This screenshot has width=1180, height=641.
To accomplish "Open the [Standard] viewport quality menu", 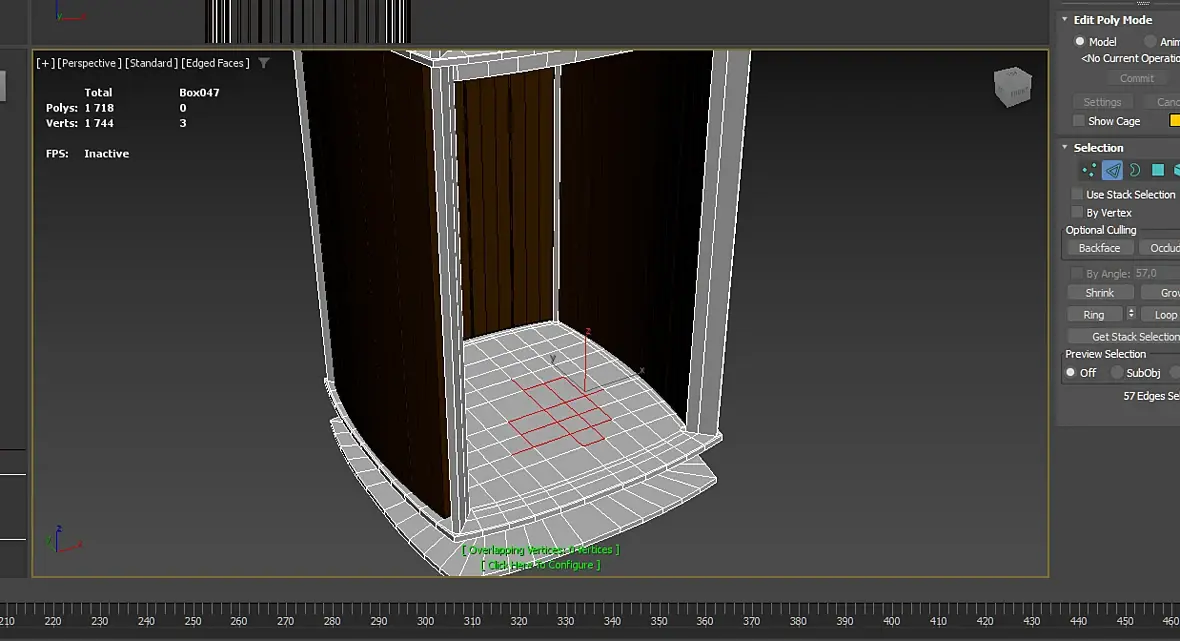I will coord(151,63).
